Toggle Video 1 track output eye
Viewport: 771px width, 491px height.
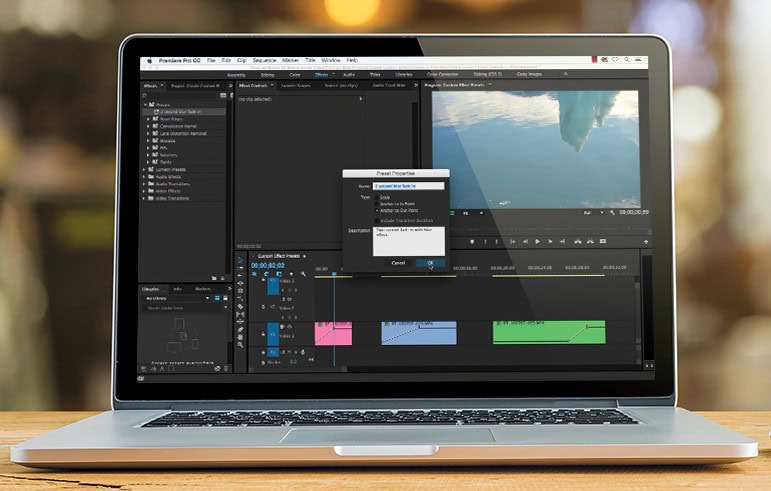[290, 326]
